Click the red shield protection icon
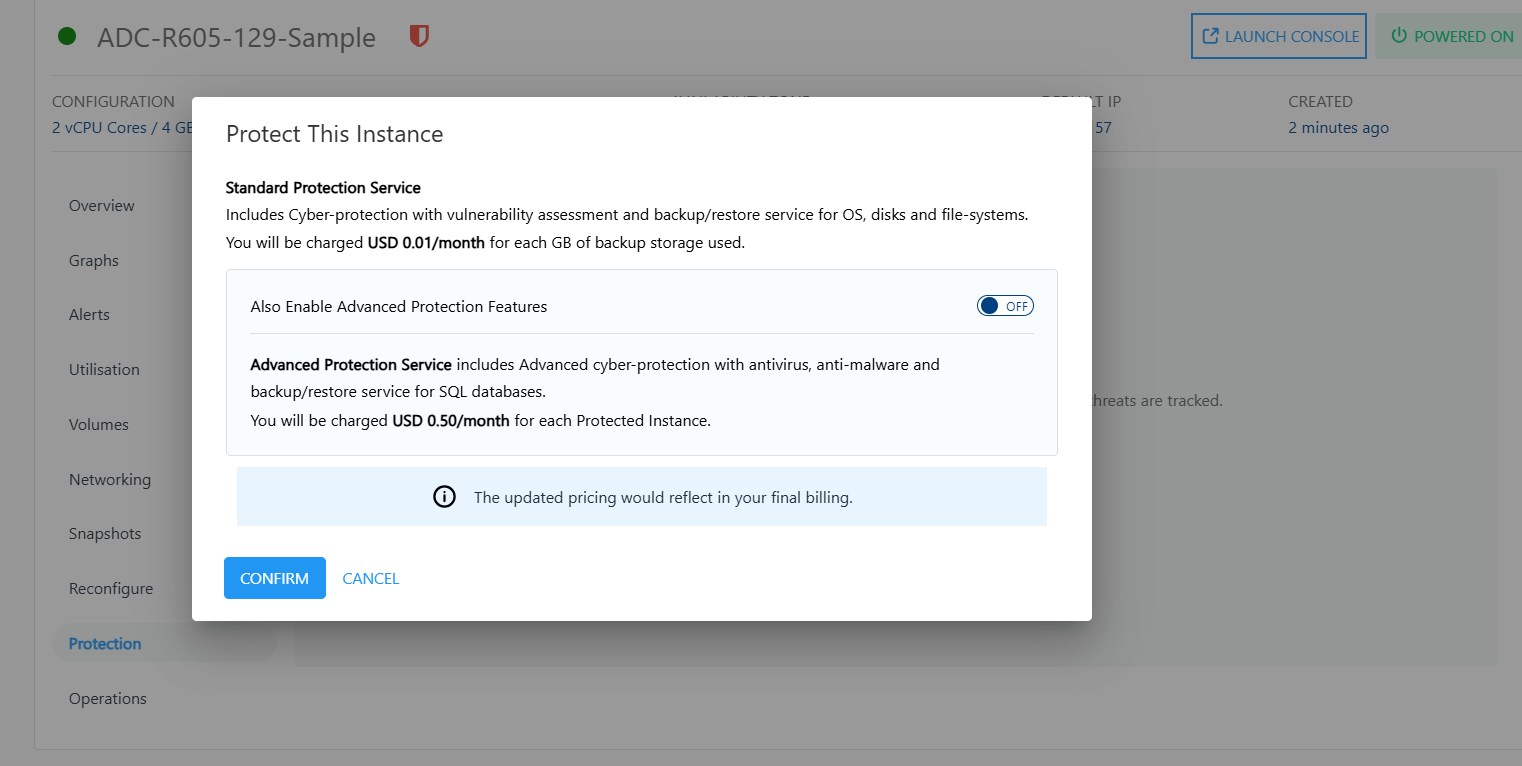This screenshot has height=766, width=1522. coord(419,37)
